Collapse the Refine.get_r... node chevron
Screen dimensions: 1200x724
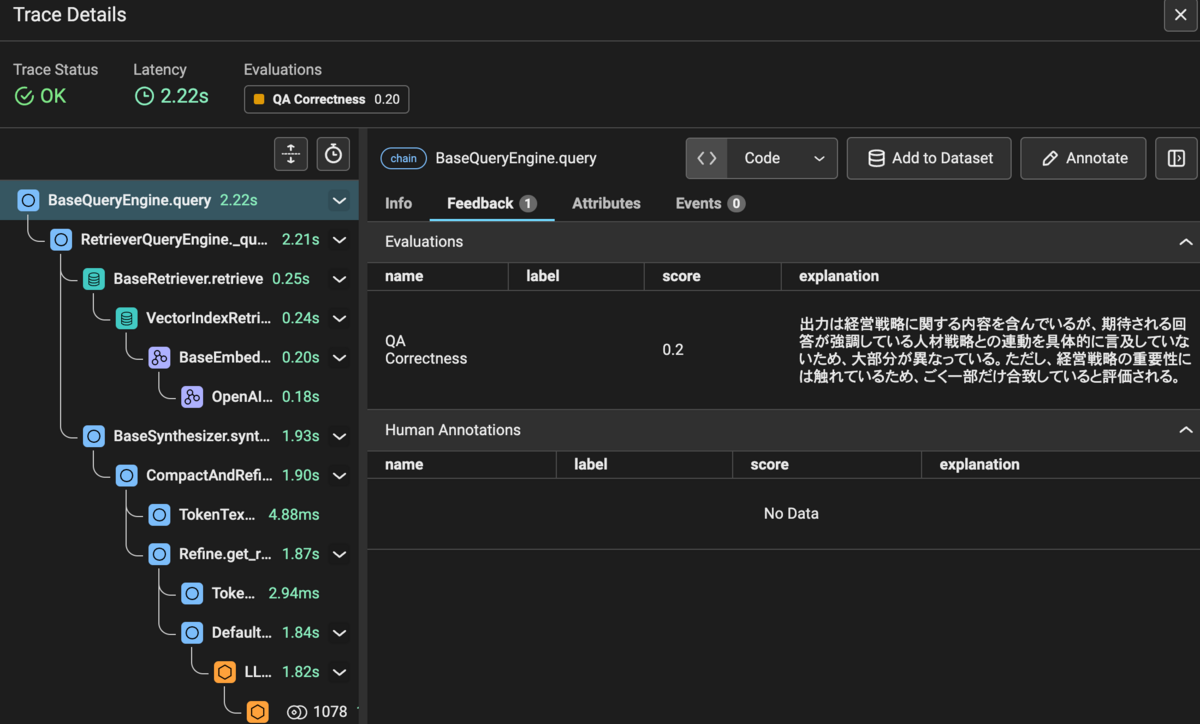click(x=339, y=554)
